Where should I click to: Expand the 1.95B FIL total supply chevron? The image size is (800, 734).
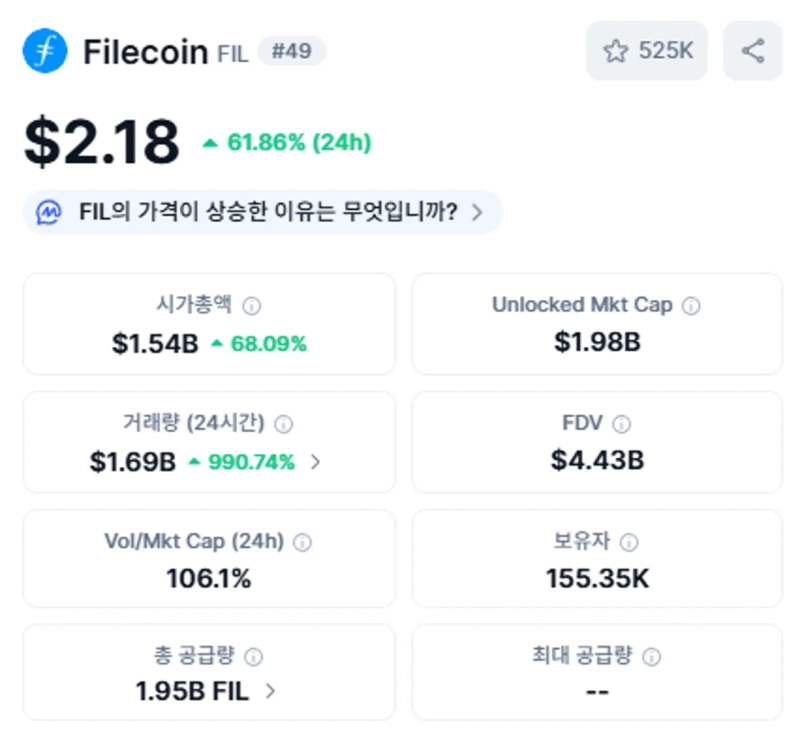(x=270, y=690)
